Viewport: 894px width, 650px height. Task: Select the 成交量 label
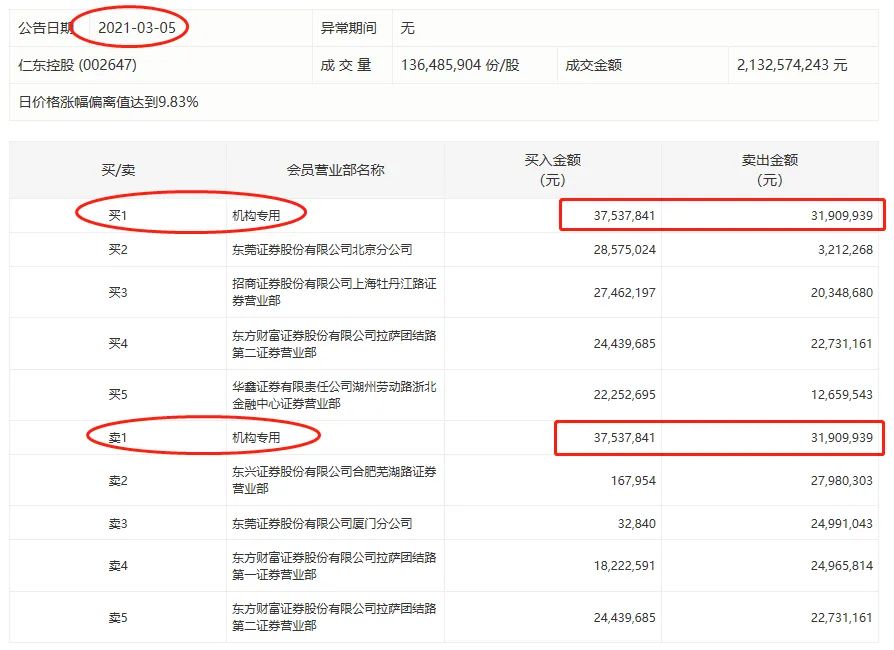pyautogui.click(x=346, y=65)
